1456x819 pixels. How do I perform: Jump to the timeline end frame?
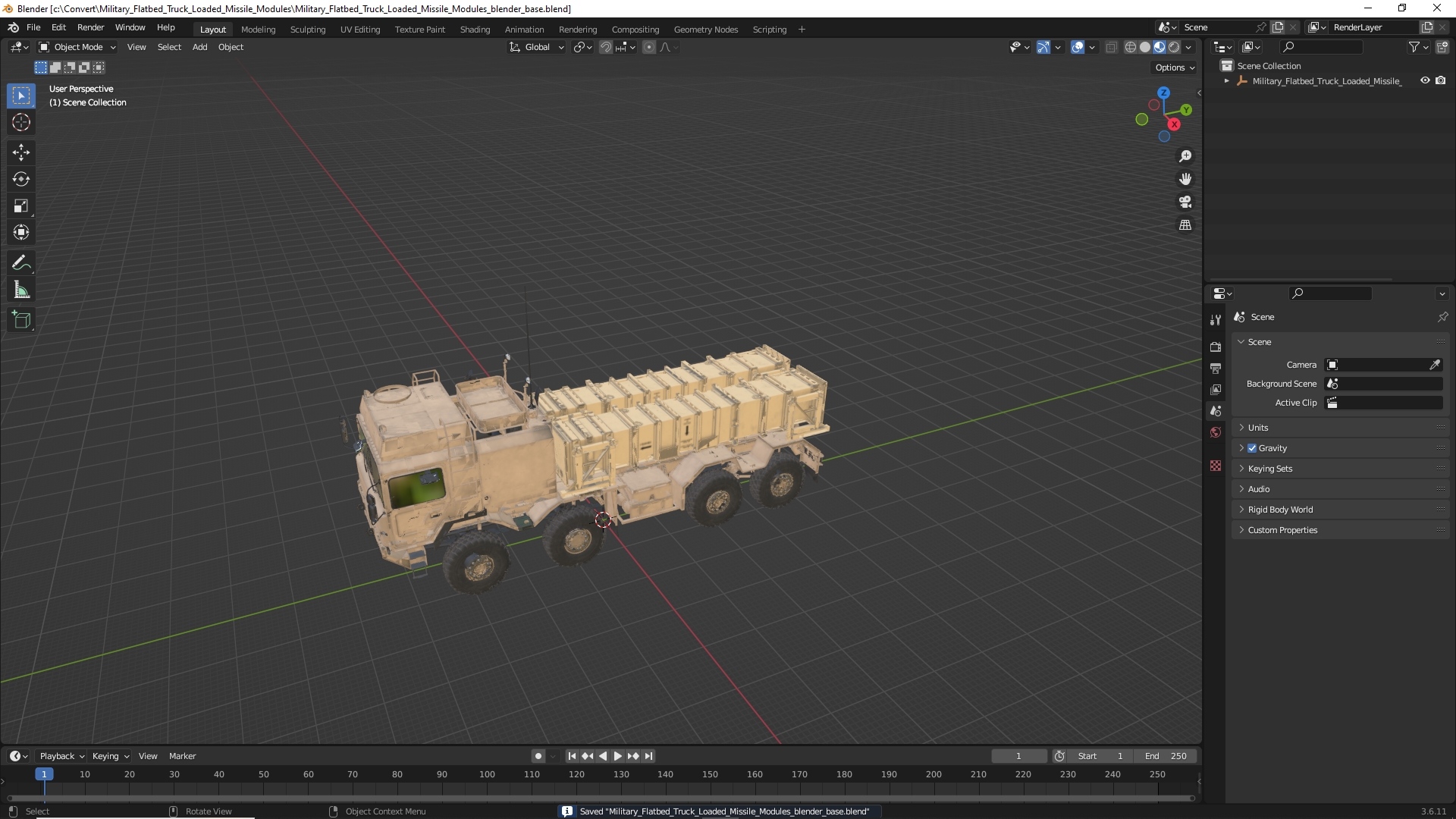coord(648,756)
